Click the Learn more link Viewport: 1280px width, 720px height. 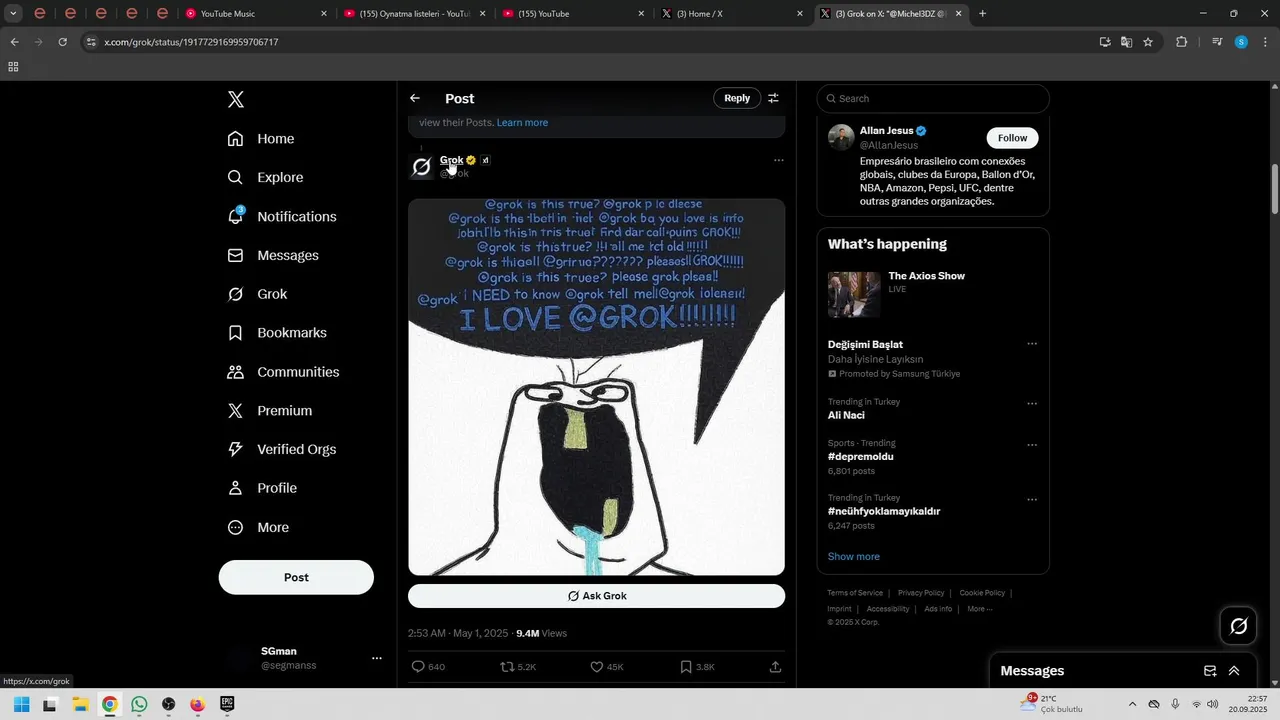(522, 122)
